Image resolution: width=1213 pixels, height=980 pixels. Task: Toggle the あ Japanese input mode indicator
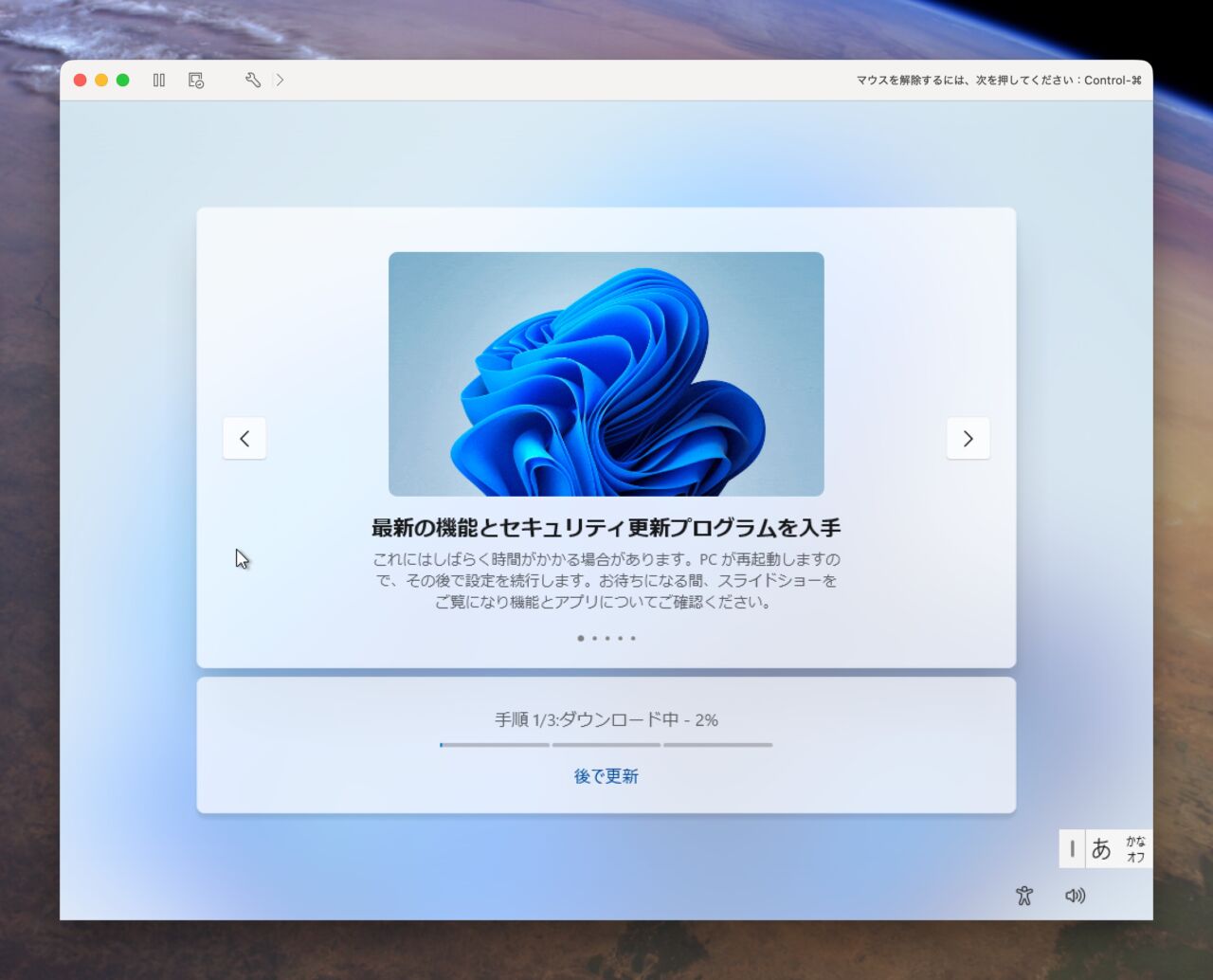[1101, 848]
